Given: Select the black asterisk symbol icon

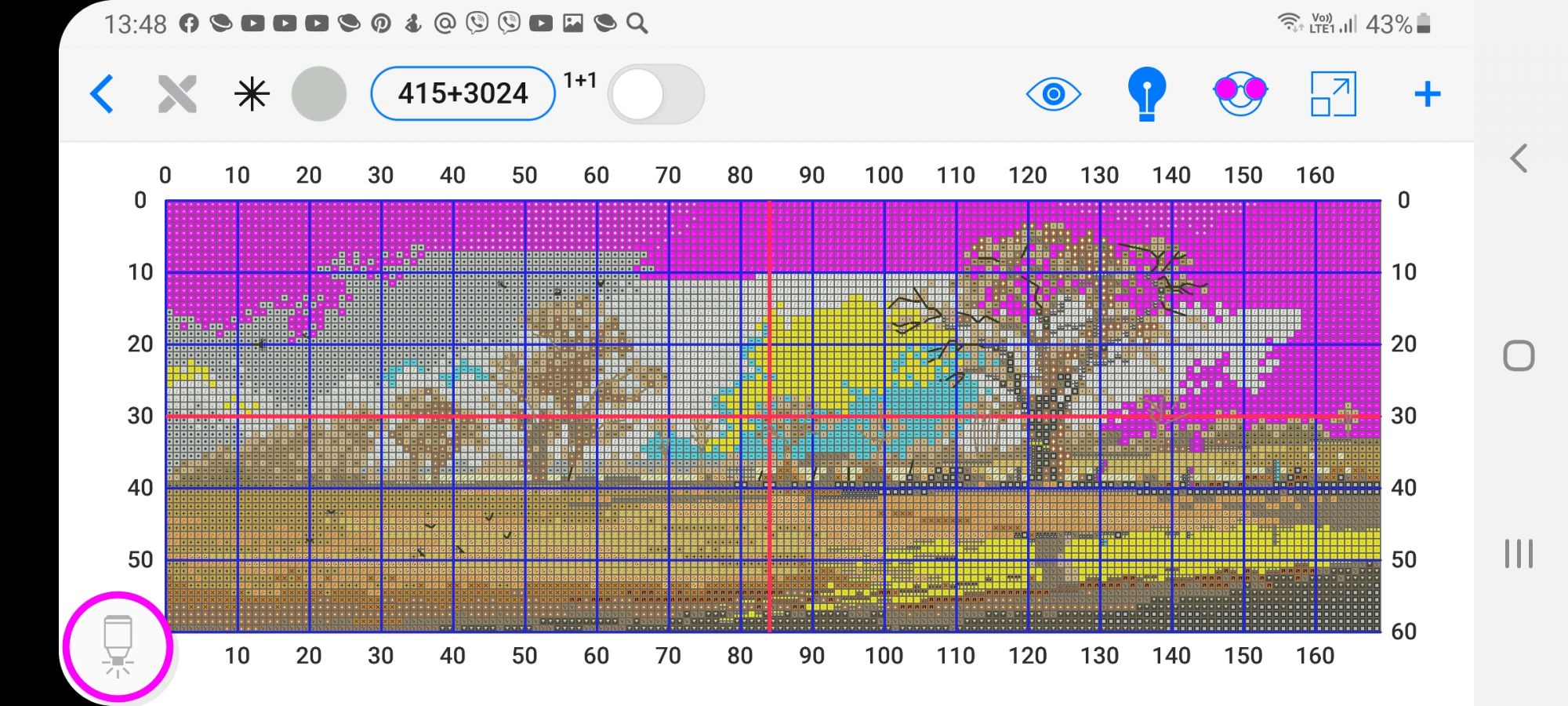Looking at the screenshot, I should [x=252, y=94].
